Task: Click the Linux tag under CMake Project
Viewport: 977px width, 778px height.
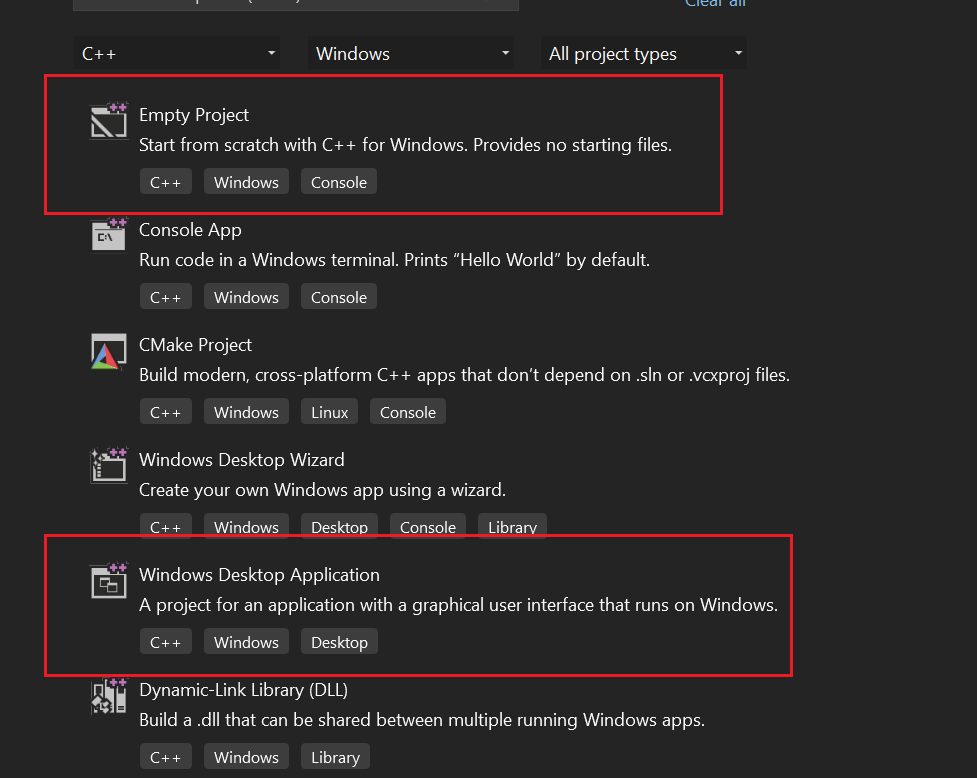Action: click(x=330, y=412)
